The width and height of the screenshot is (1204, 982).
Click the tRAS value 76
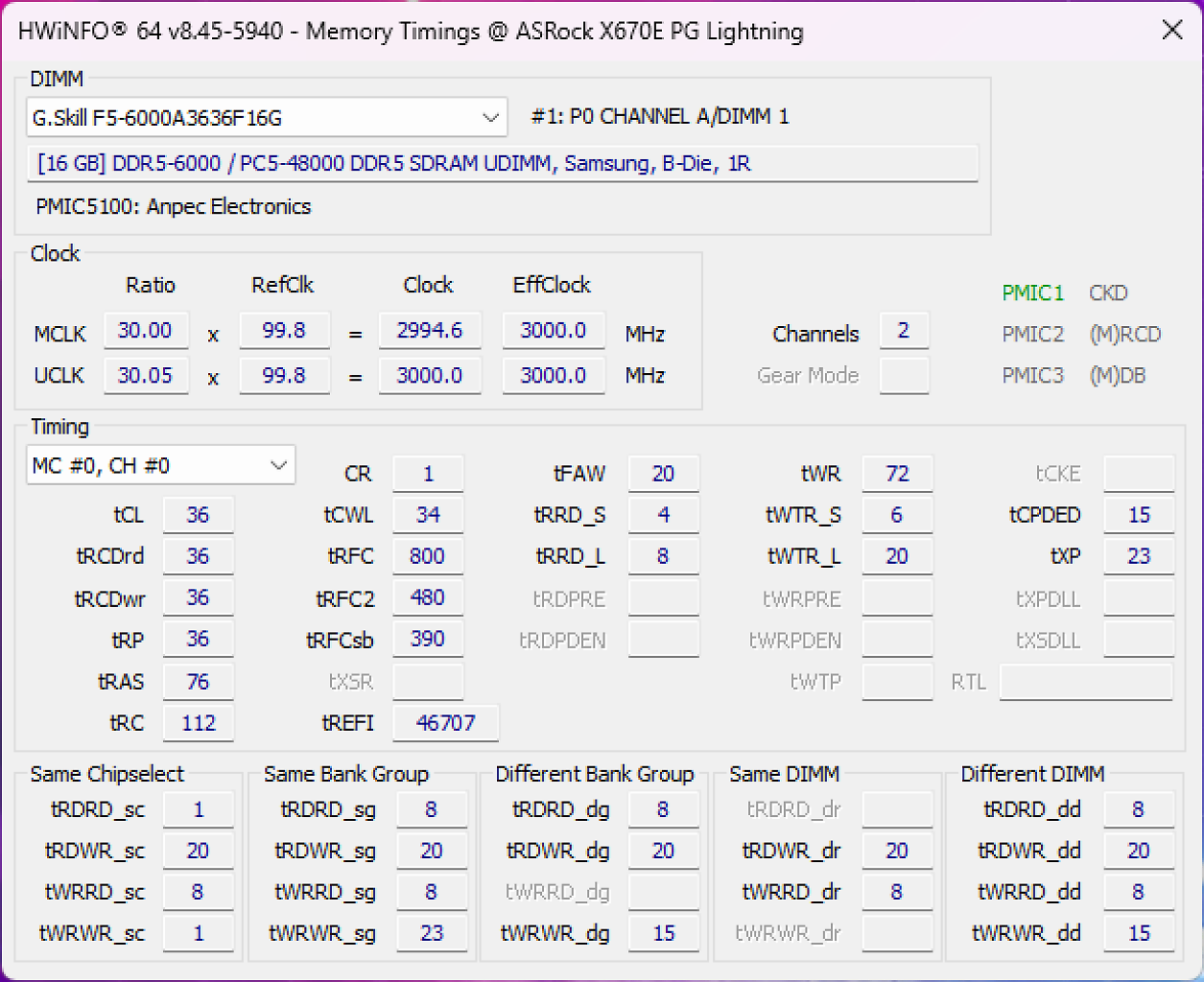click(198, 681)
